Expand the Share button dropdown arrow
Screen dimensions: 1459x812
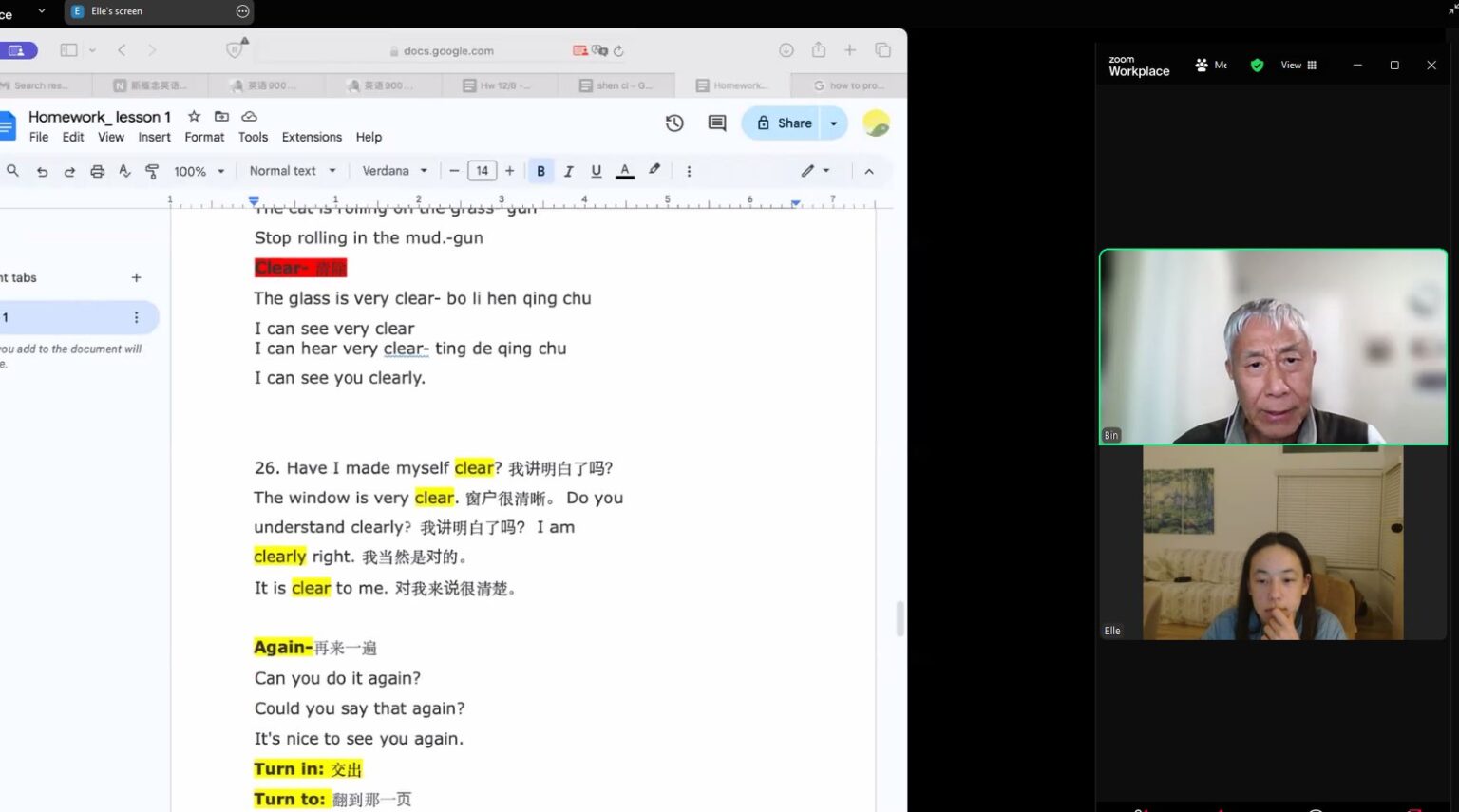(834, 123)
